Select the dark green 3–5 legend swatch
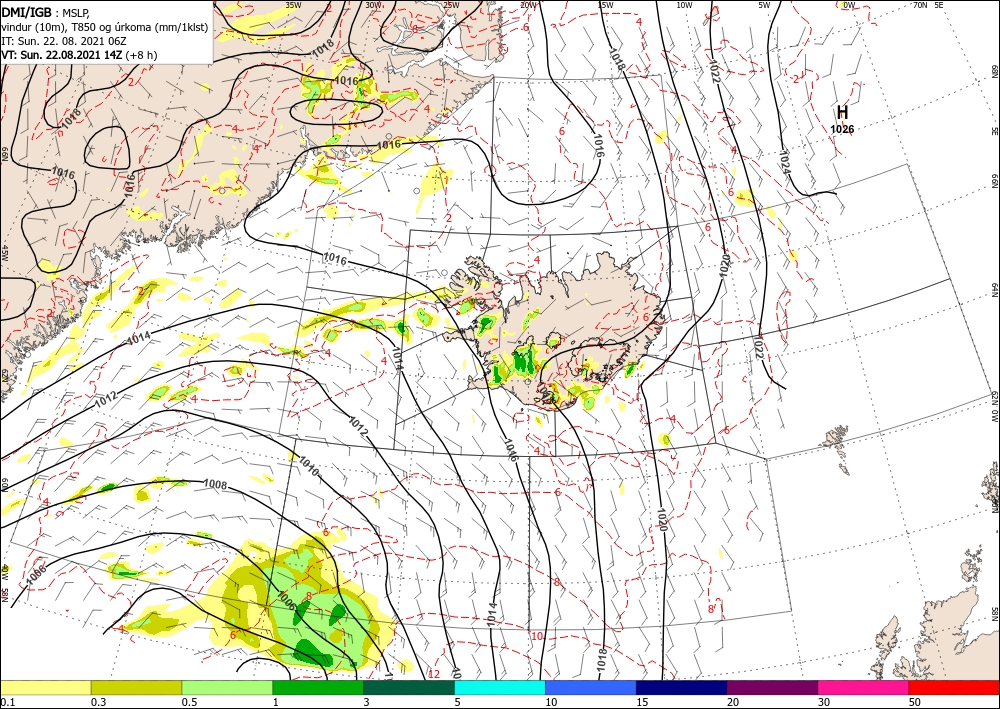The image size is (1000, 709). point(409,687)
